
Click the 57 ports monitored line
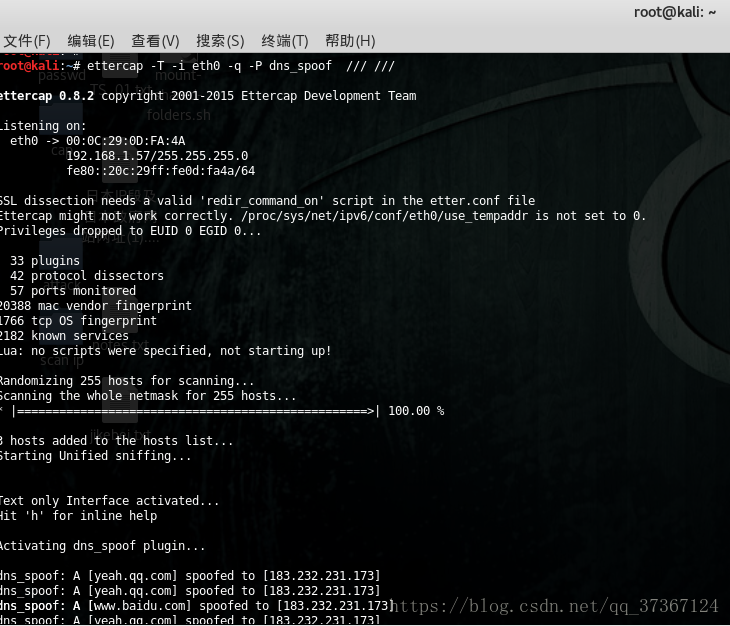pos(73,291)
